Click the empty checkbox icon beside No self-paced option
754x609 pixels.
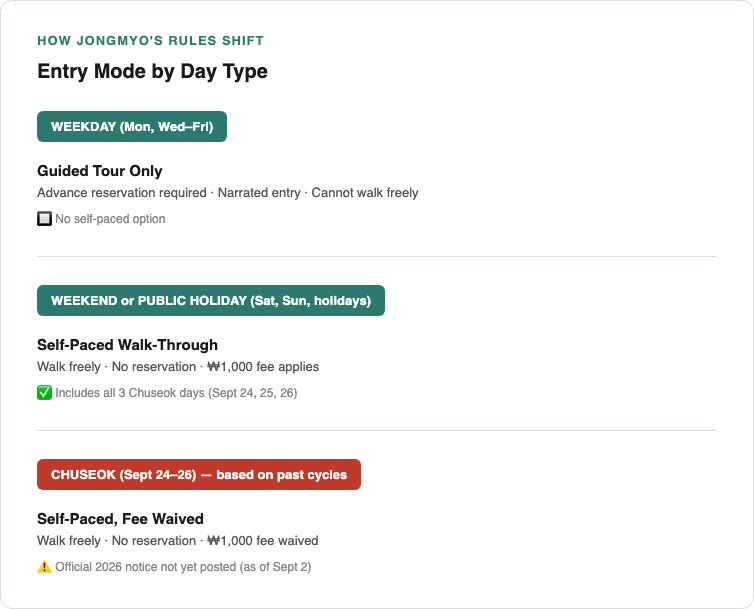click(44, 219)
